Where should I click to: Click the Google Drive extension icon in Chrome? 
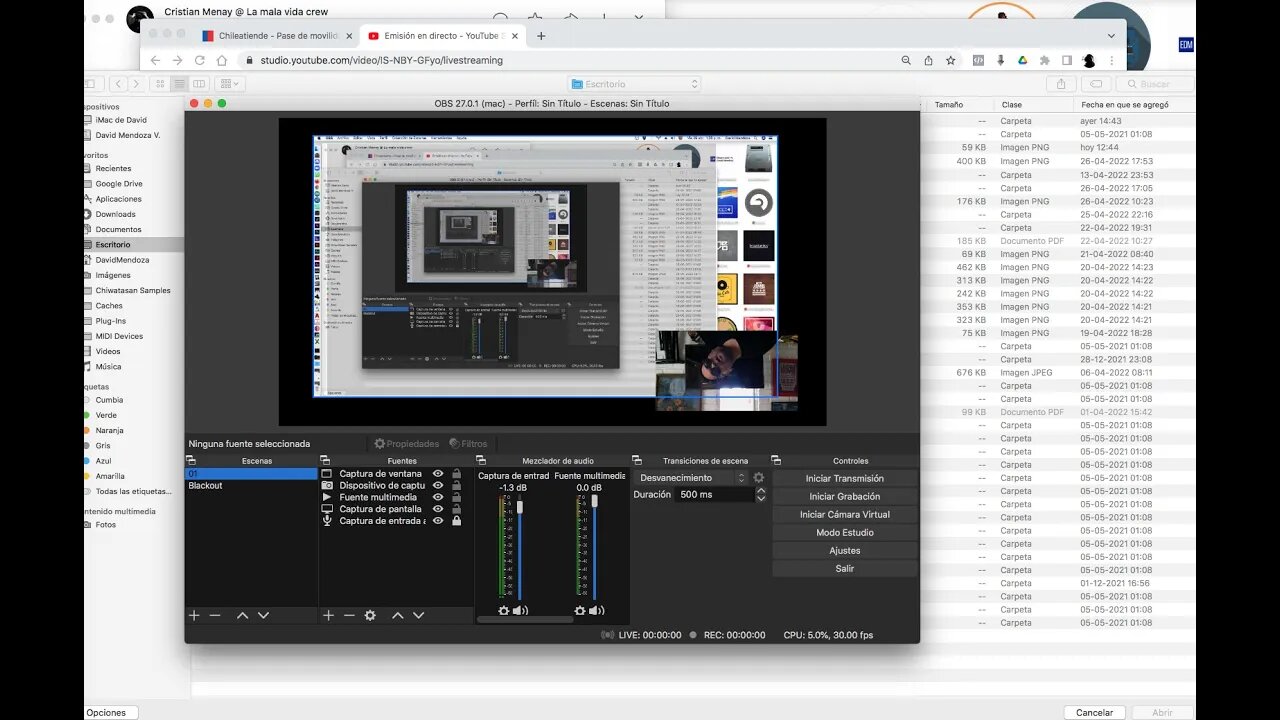1023,60
